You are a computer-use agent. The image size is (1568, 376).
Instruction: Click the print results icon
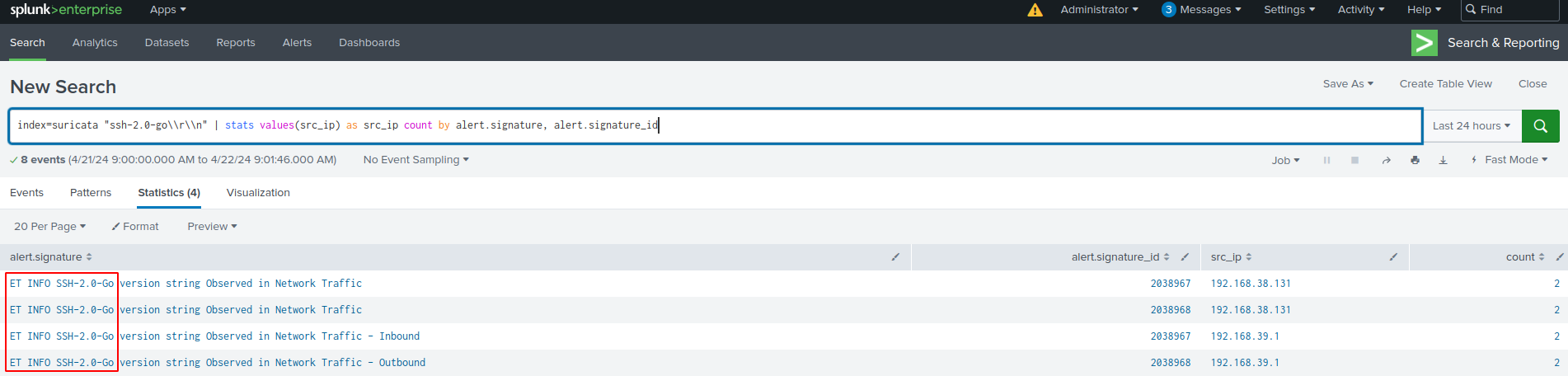point(1415,161)
